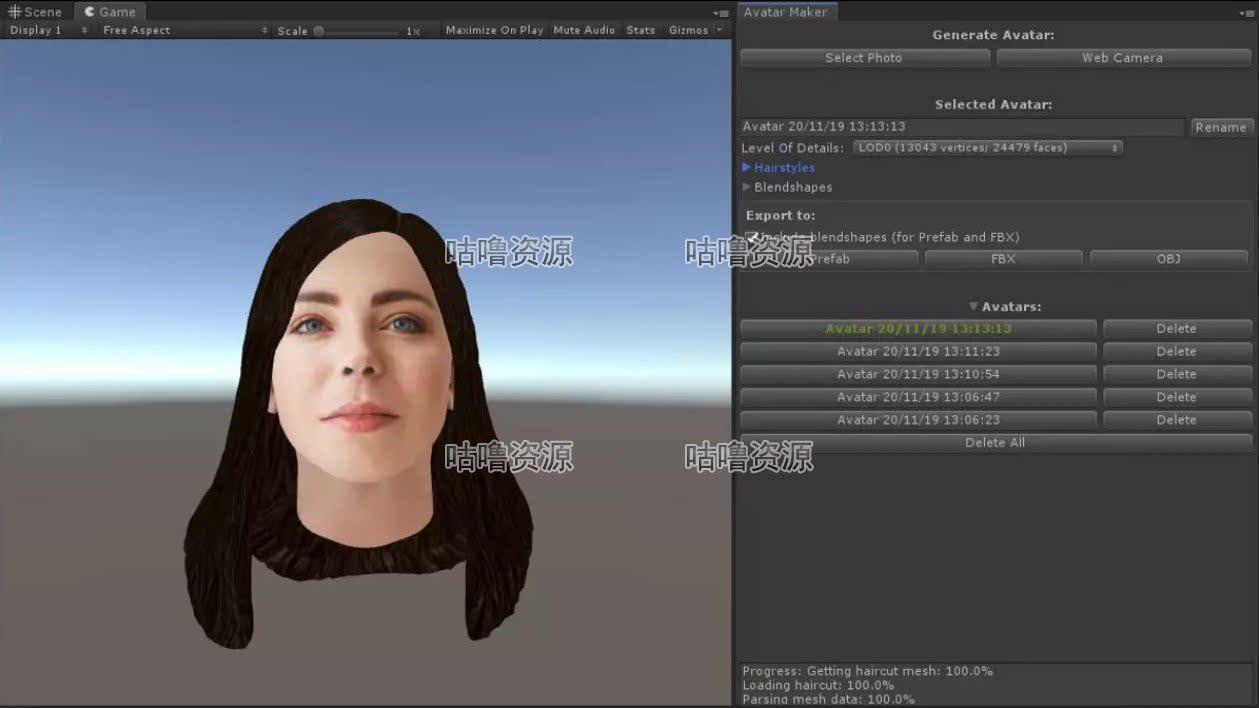The width and height of the screenshot is (1259, 708).
Task: Click the Scale value 1x label
Action: pyautogui.click(x=413, y=31)
